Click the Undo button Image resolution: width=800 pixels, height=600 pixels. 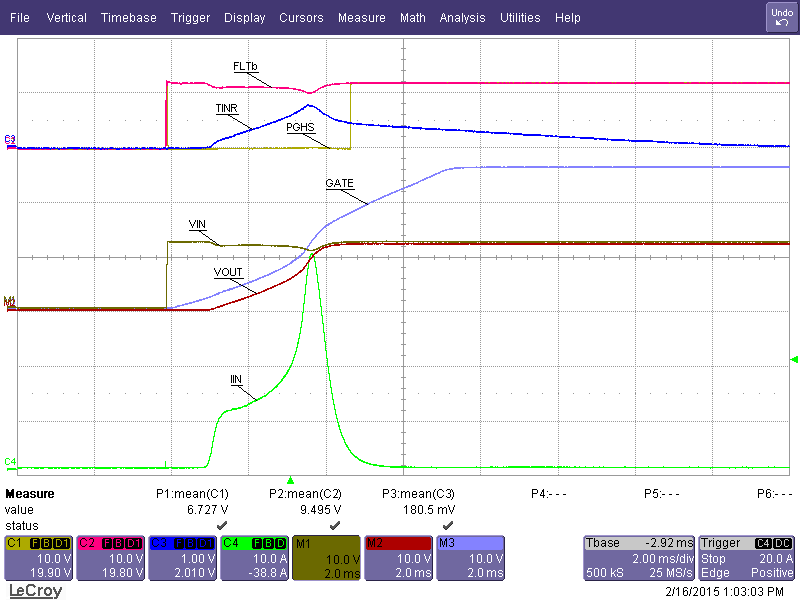[x=781, y=16]
